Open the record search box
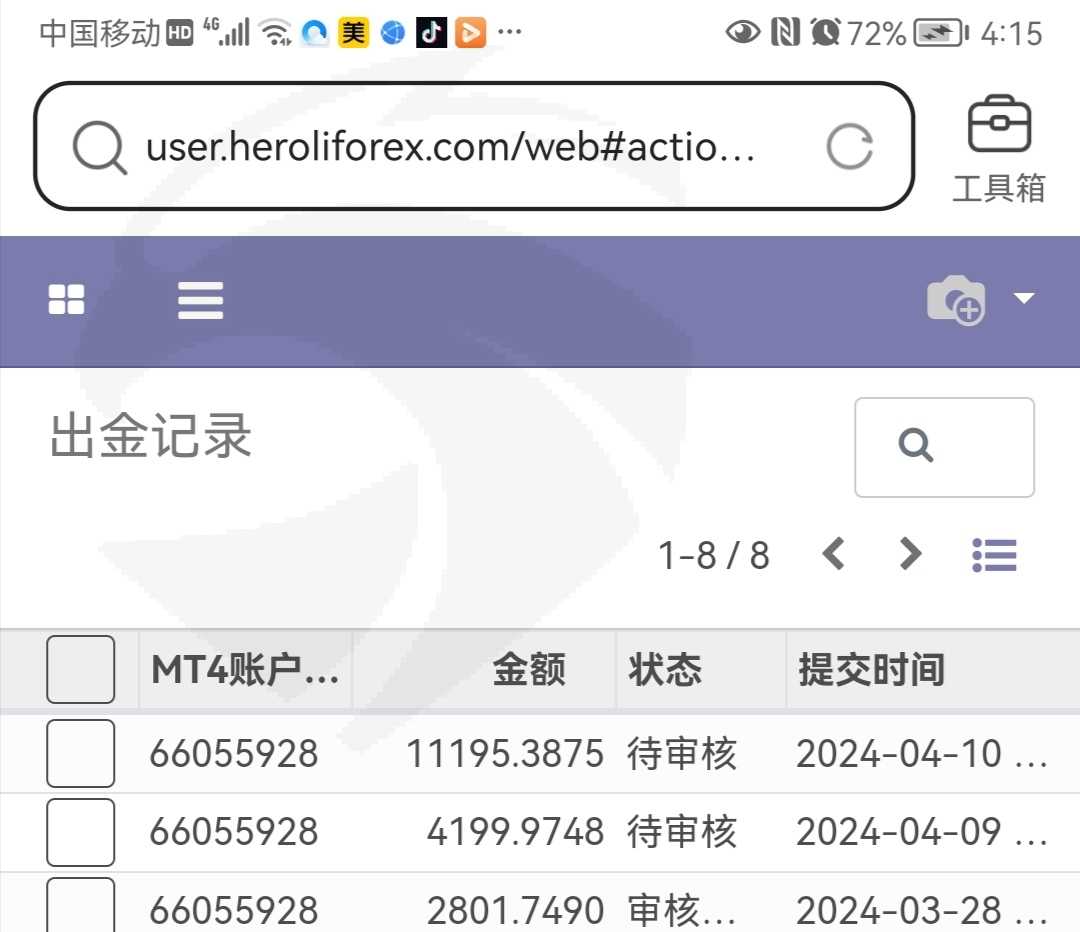This screenshot has height=932, width=1080. [944, 447]
